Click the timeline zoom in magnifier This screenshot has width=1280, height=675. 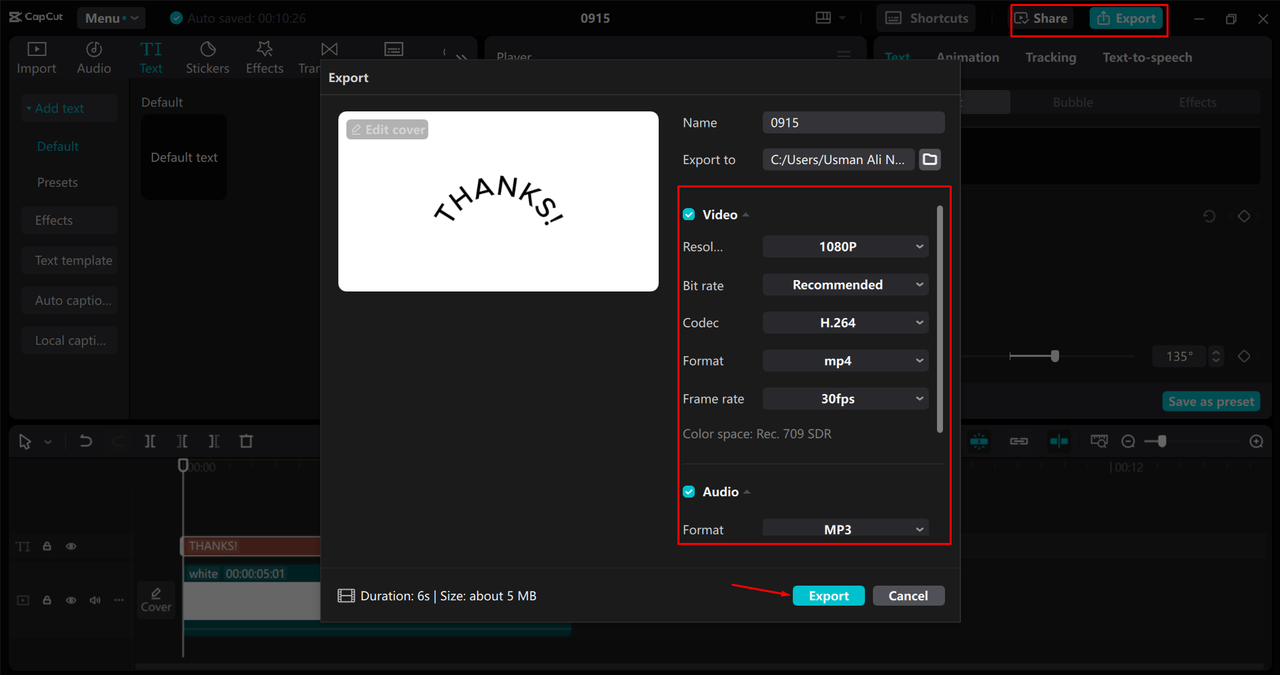click(x=1256, y=441)
